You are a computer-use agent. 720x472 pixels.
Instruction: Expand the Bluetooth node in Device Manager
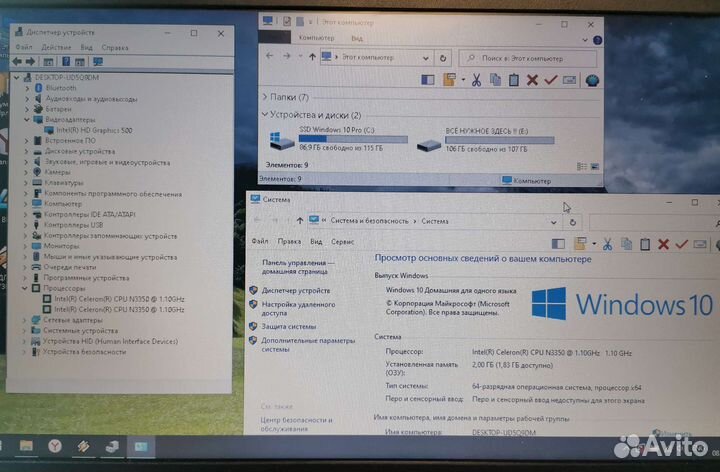[27, 88]
